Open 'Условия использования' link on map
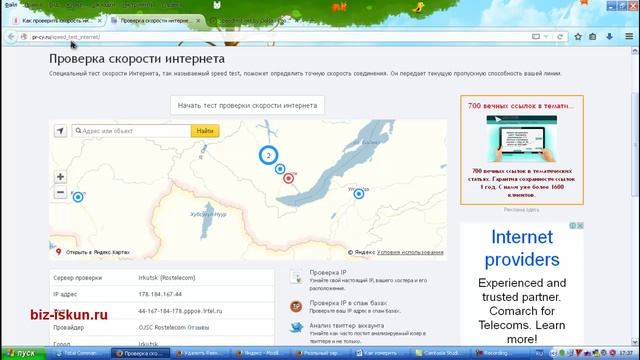The image size is (640, 360). [x=410, y=252]
